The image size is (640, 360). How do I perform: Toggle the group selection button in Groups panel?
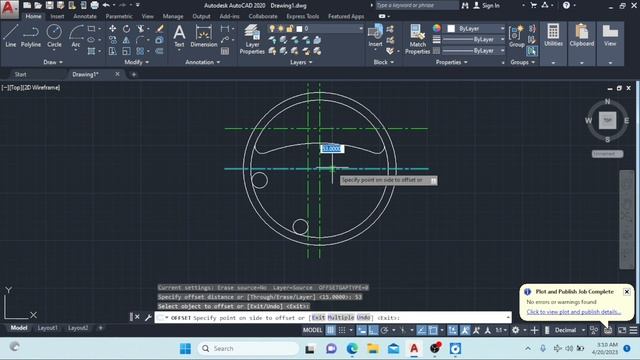tap(532, 51)
